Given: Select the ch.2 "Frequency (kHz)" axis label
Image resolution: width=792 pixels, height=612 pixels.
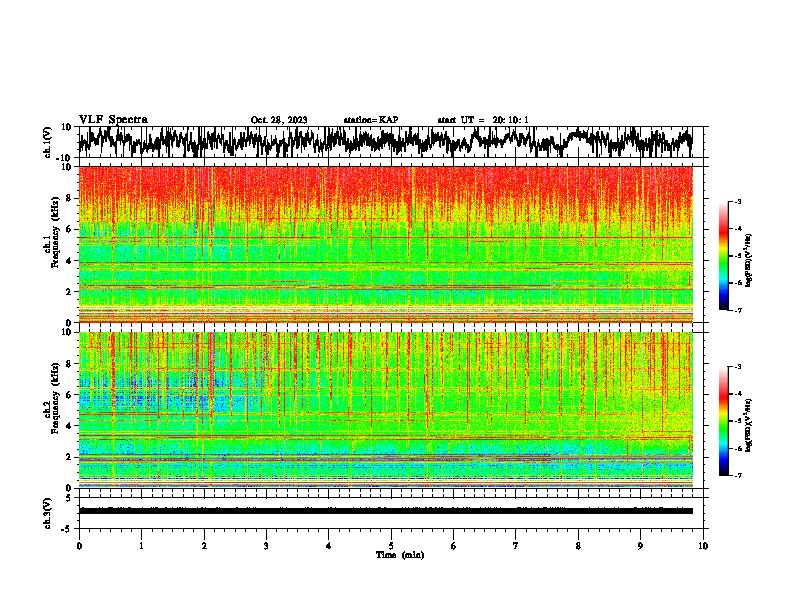Looking at the screenshot, I should point(56,398).
